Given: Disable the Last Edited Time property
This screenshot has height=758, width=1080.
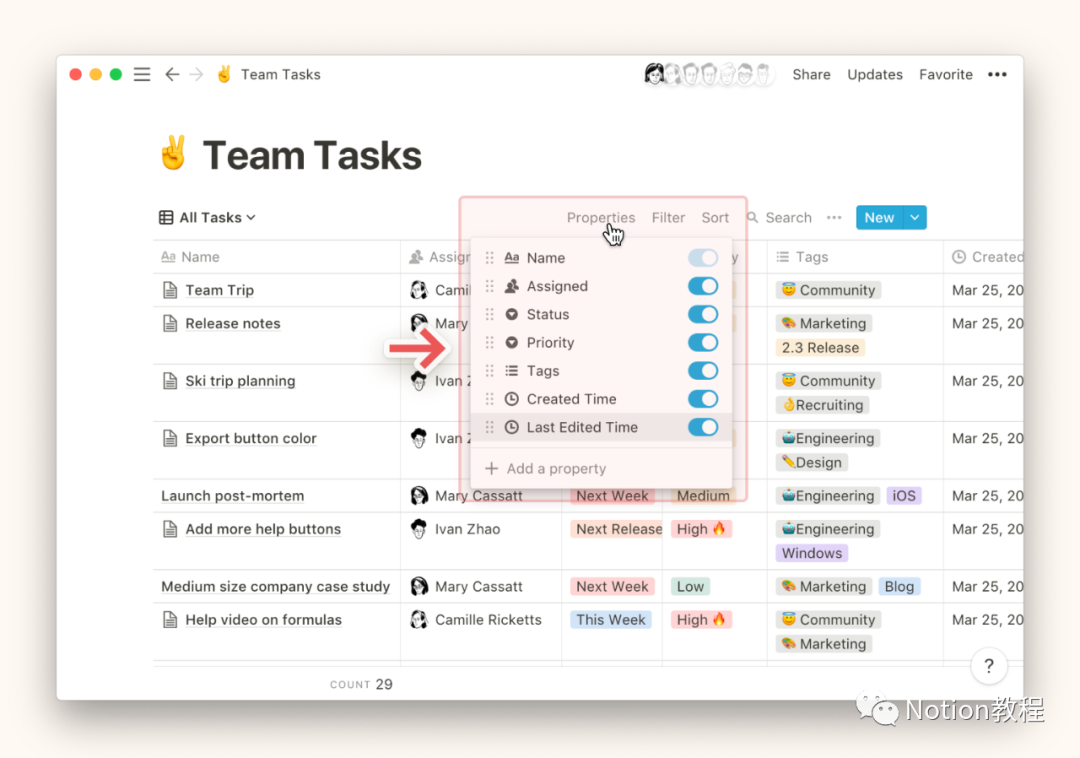Looking at the screenshot, I should point(703,427).
